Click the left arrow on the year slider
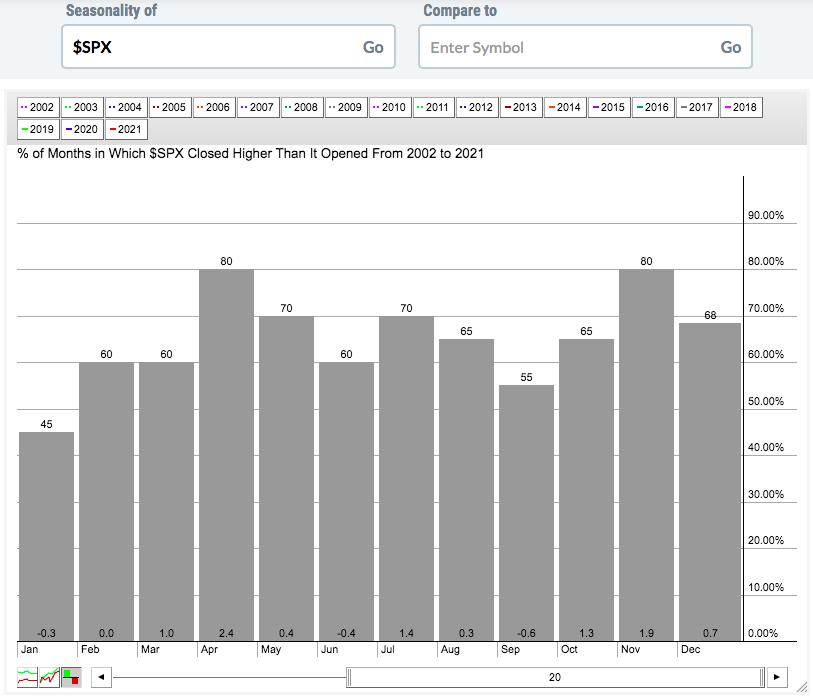Image resolution: width=813 pixels, height=698 pixels. click(x=100, y=677)
